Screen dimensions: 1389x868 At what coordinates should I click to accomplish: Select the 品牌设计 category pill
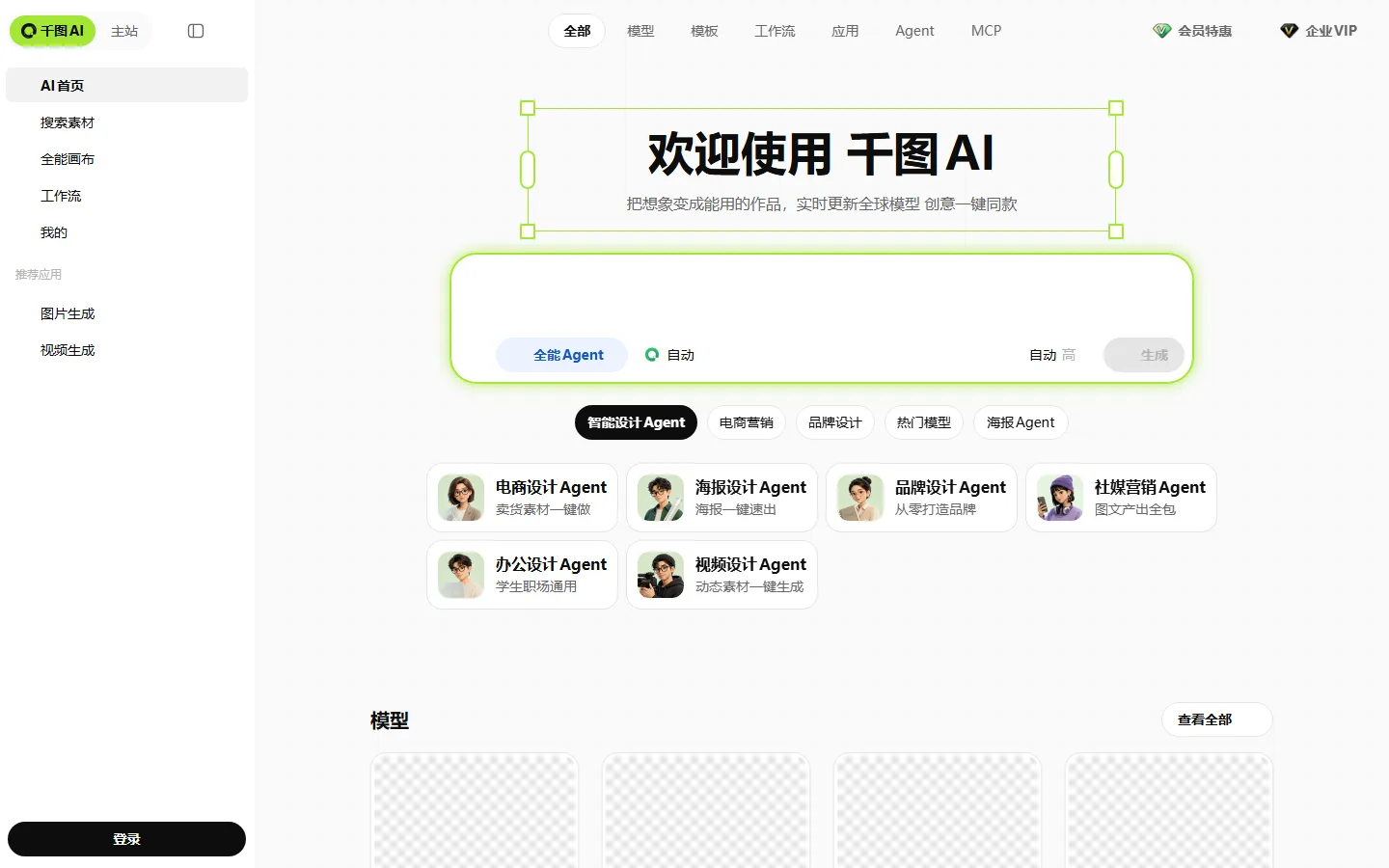click(x=835, y=422)
